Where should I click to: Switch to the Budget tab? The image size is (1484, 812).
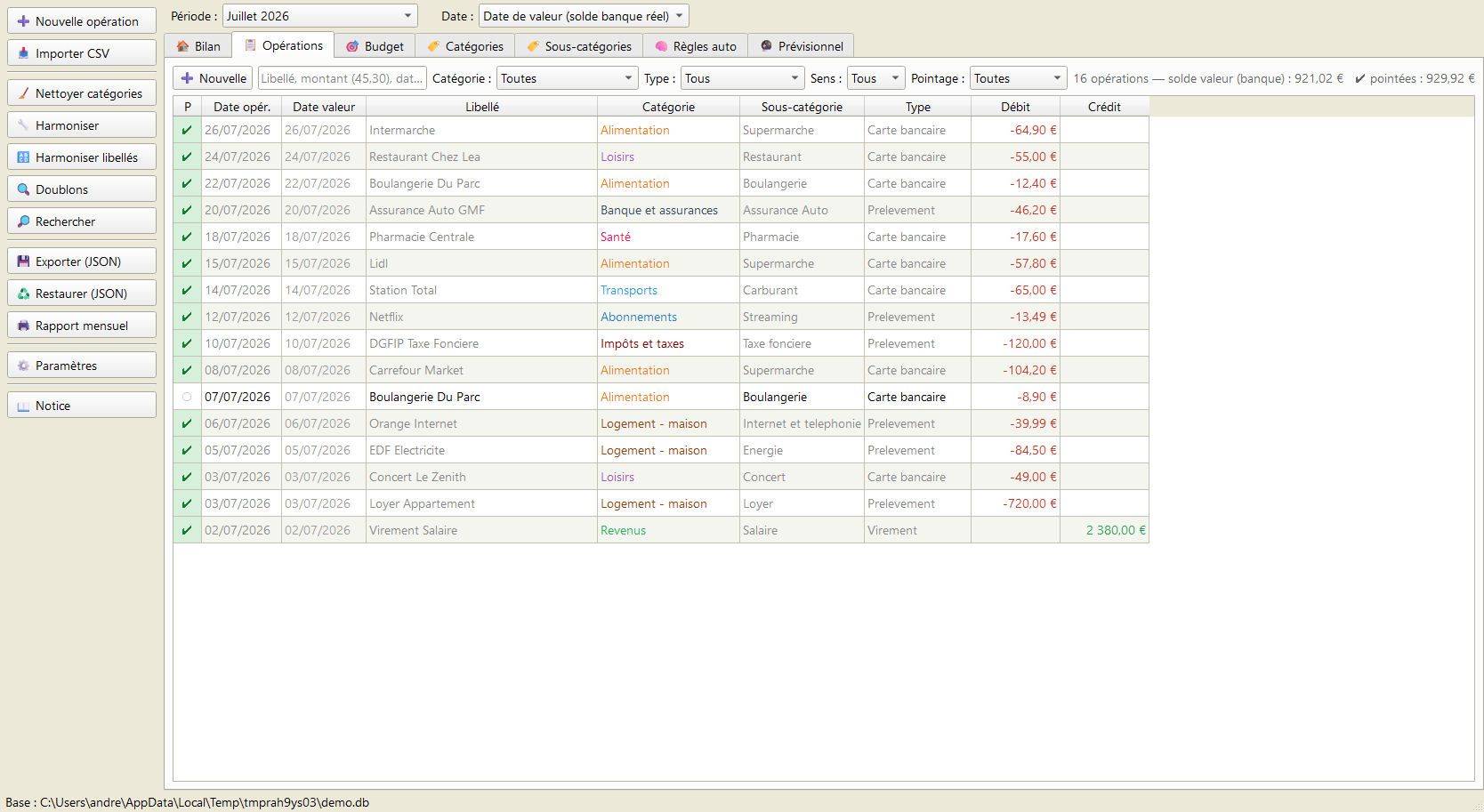click(375, 46)
